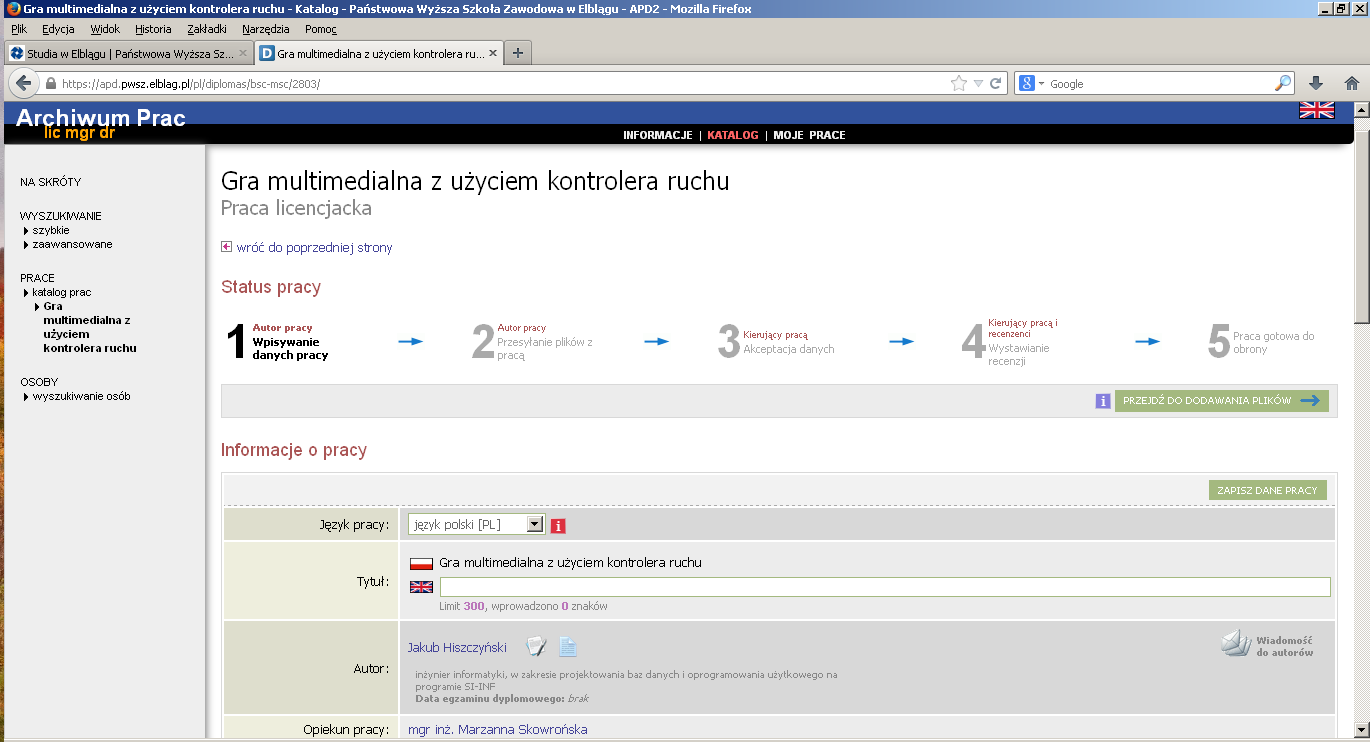Image resolution: width=1370 pixels, height=742 pixels.
Task: Click the Archiwum Prac site logo
Action: pos(101,123)
